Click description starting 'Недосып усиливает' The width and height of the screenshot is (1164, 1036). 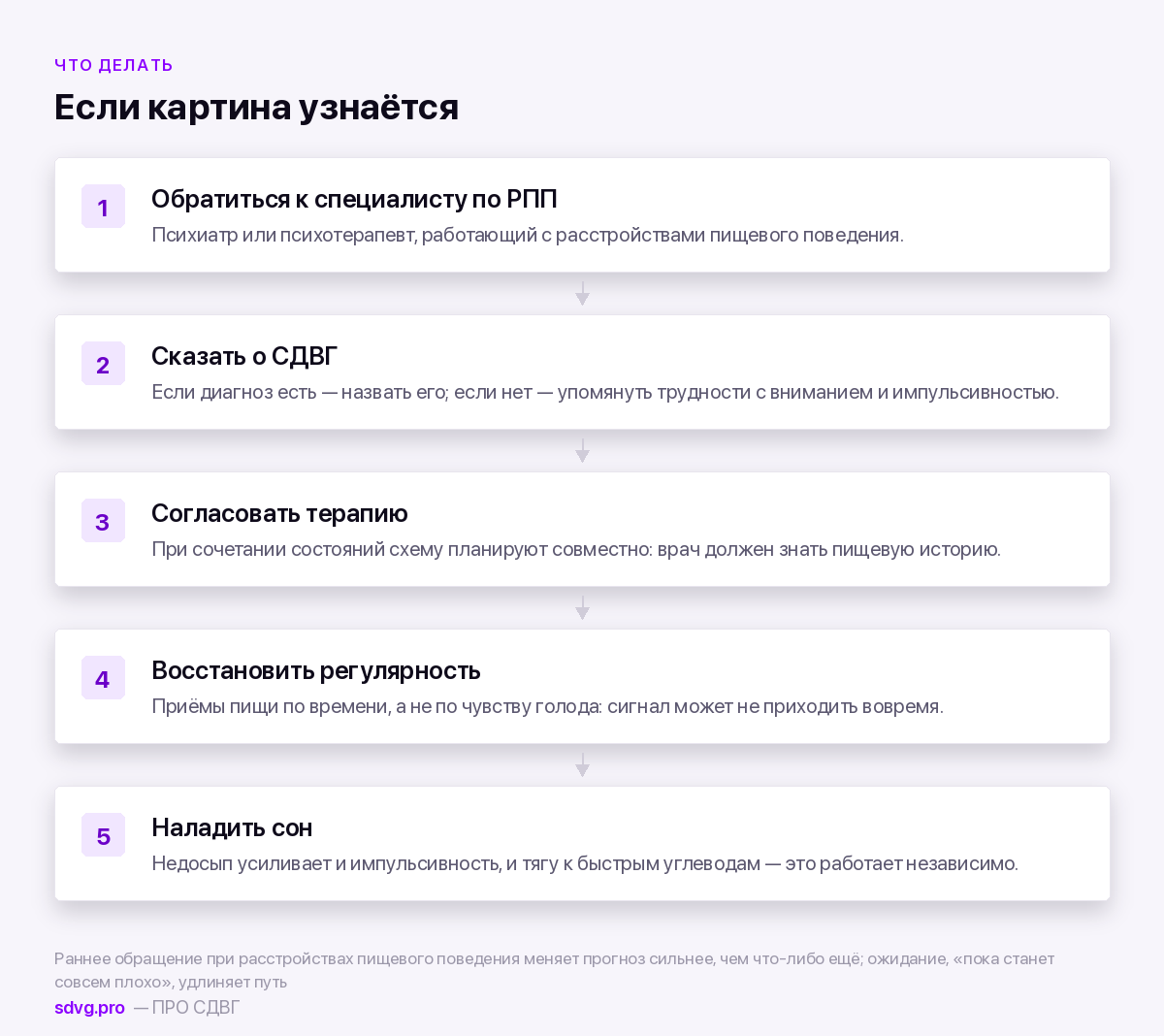click(x=585, y=863)
